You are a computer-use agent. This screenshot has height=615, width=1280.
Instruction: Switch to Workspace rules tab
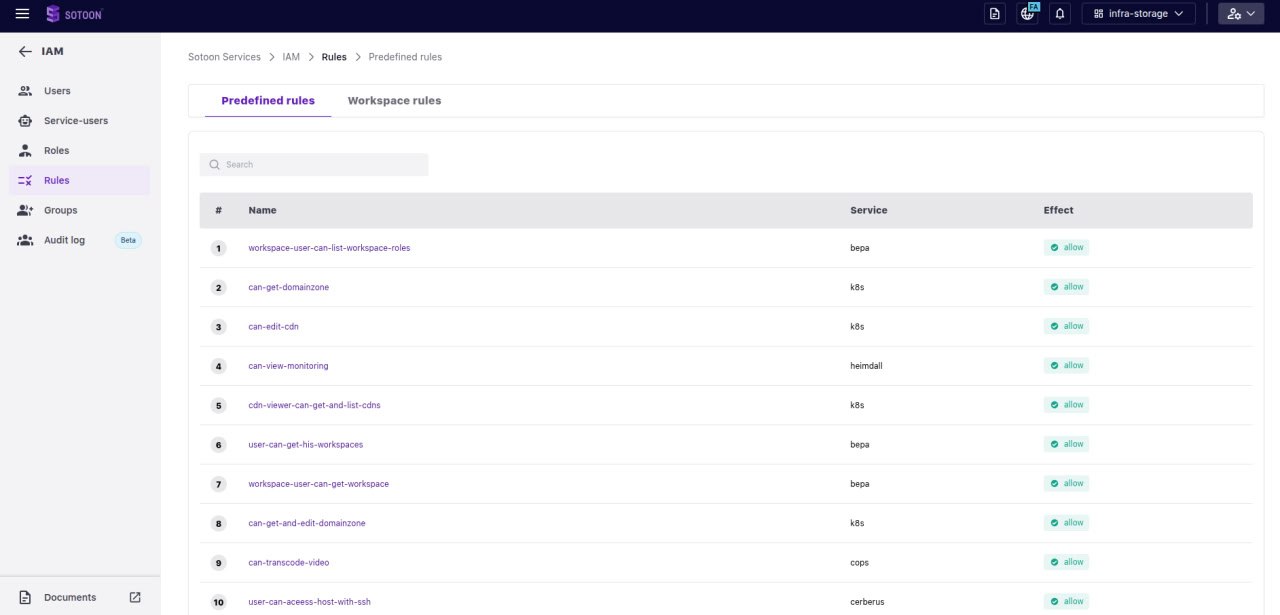(x=394, y=101)
